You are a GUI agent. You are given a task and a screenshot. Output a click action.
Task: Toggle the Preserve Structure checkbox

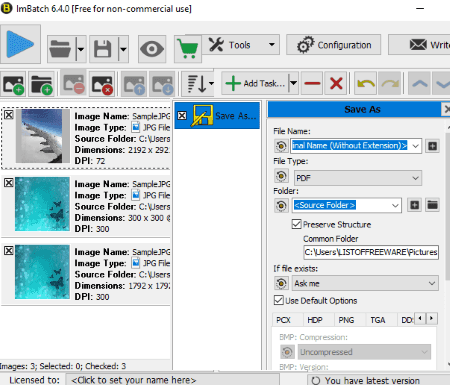(296, 224)
